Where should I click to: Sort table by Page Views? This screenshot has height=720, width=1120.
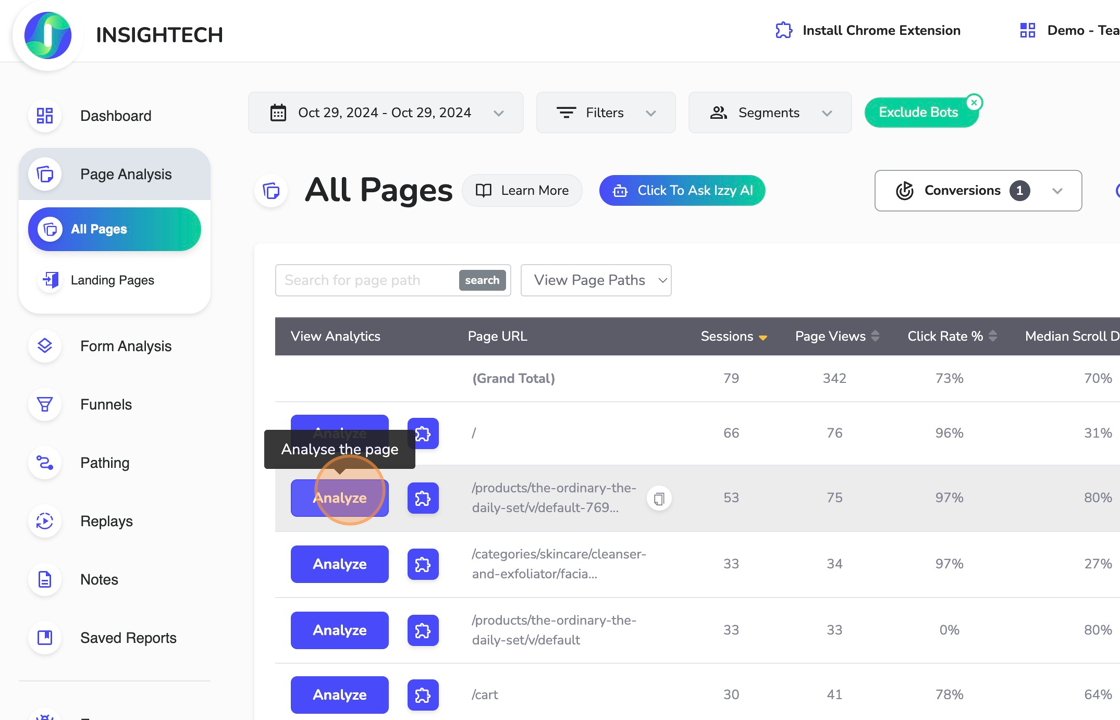[x=837, y=336]
